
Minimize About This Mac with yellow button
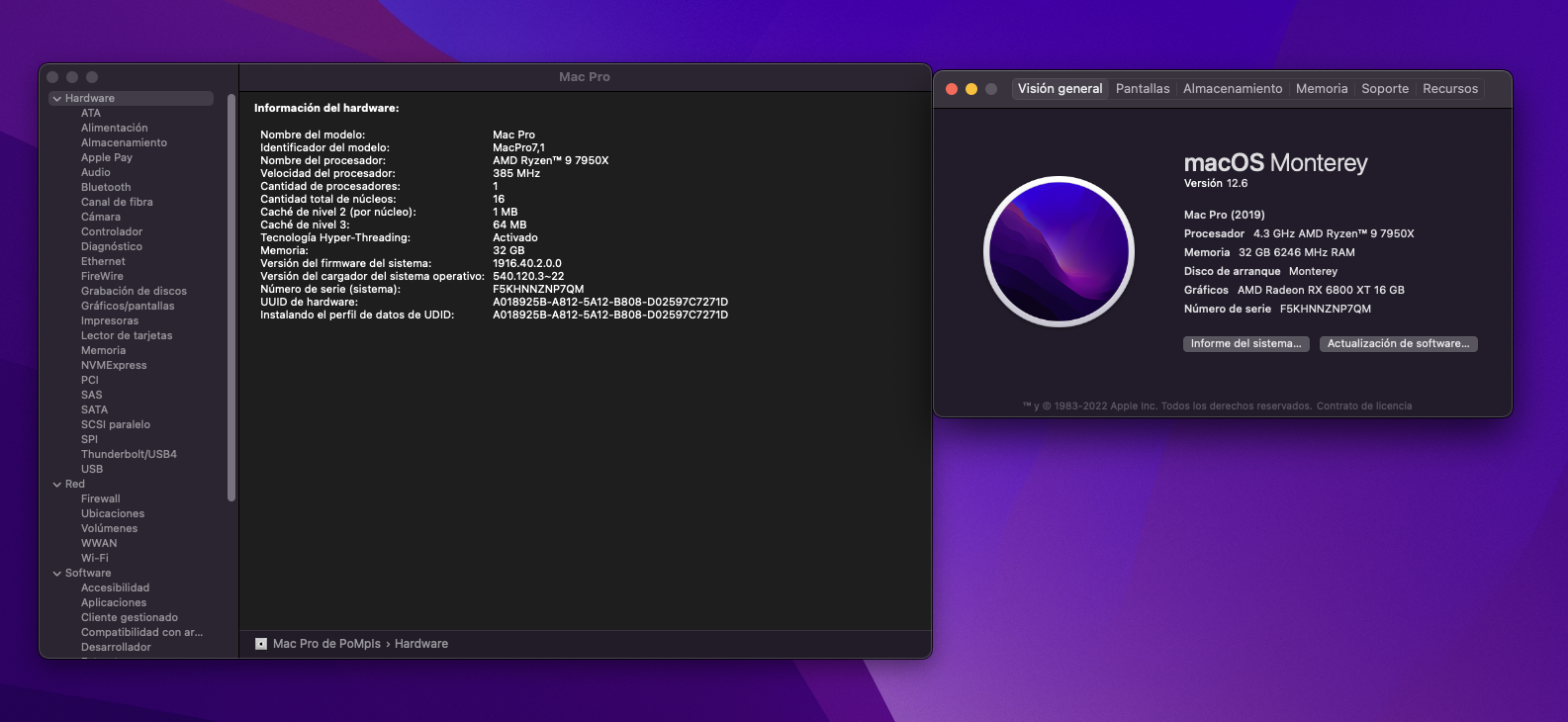[x=971, y=89]
